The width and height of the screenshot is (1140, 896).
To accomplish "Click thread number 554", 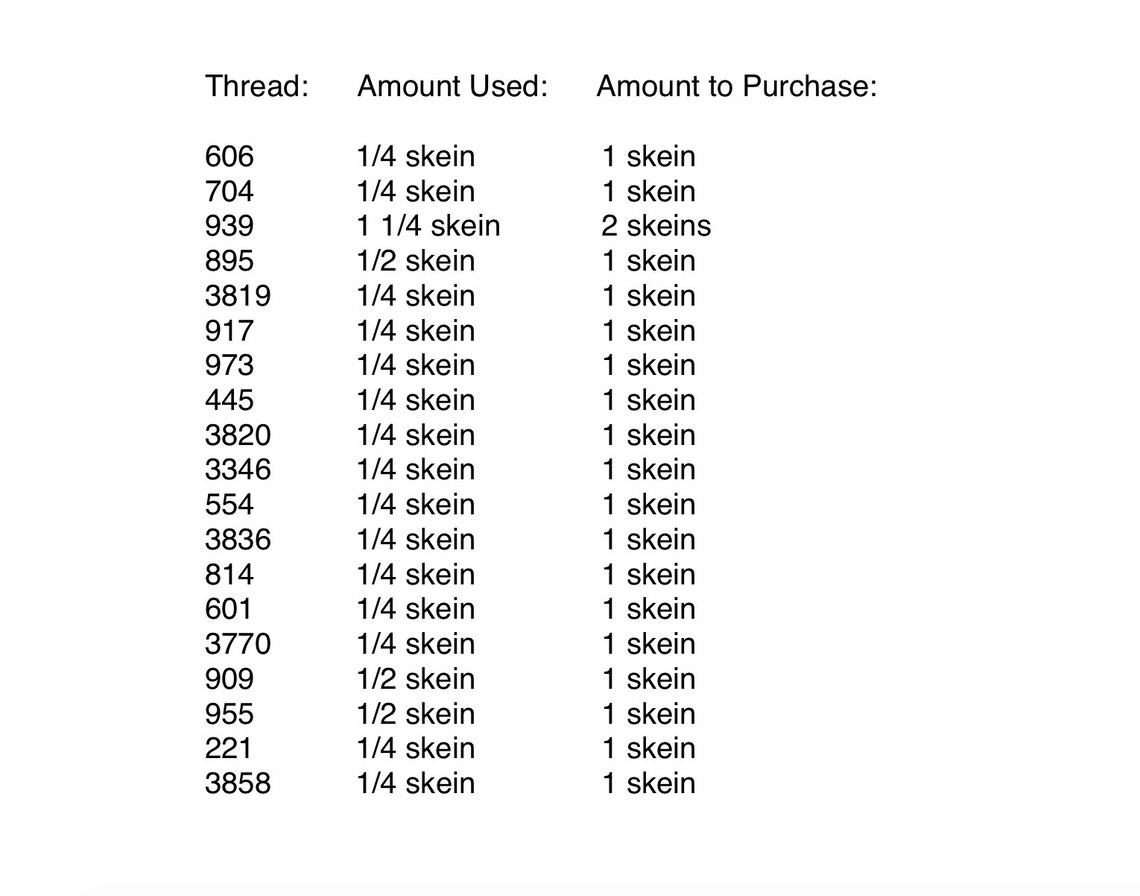I will 229,504.
